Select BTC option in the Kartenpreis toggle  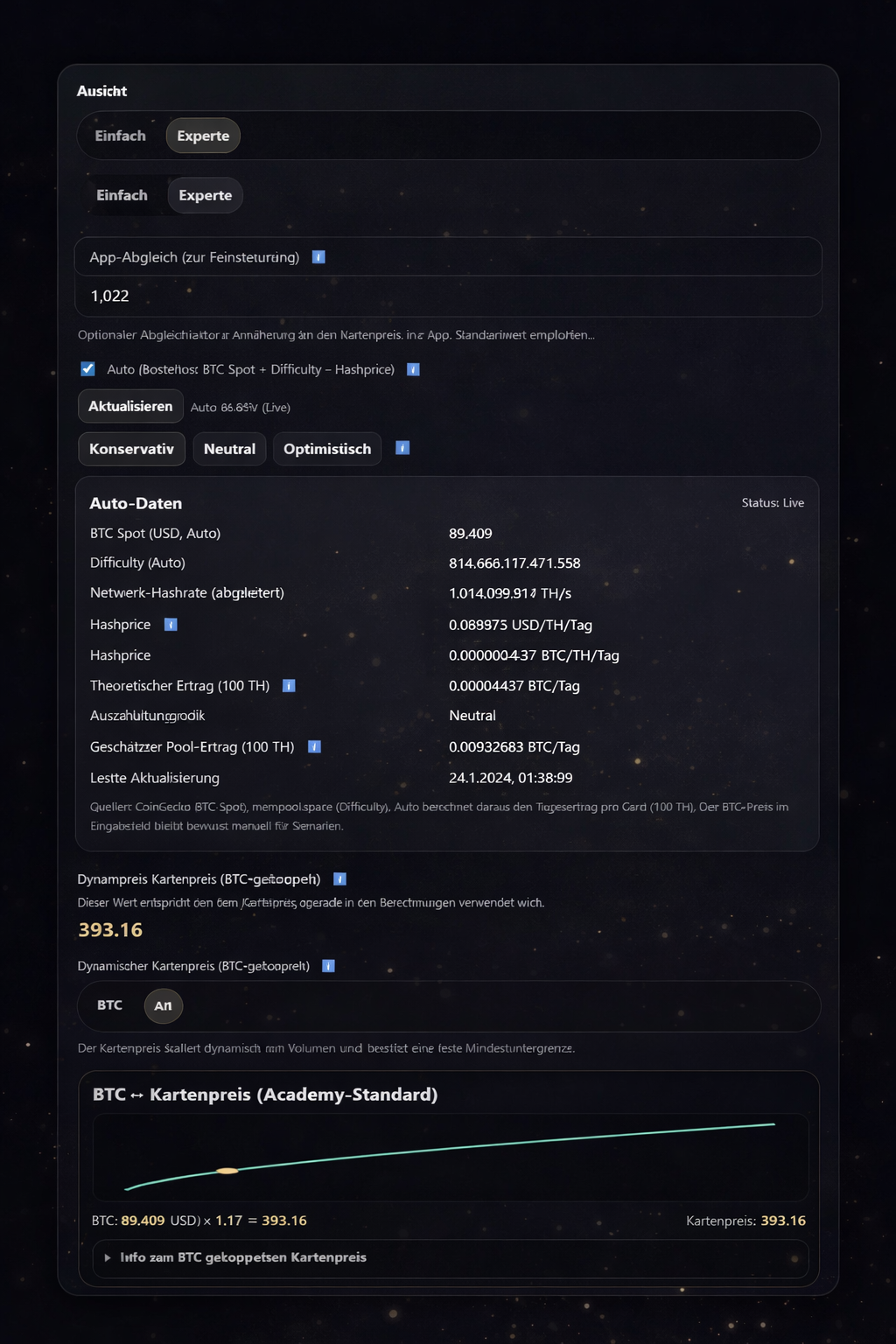[x=110, y=1005]
